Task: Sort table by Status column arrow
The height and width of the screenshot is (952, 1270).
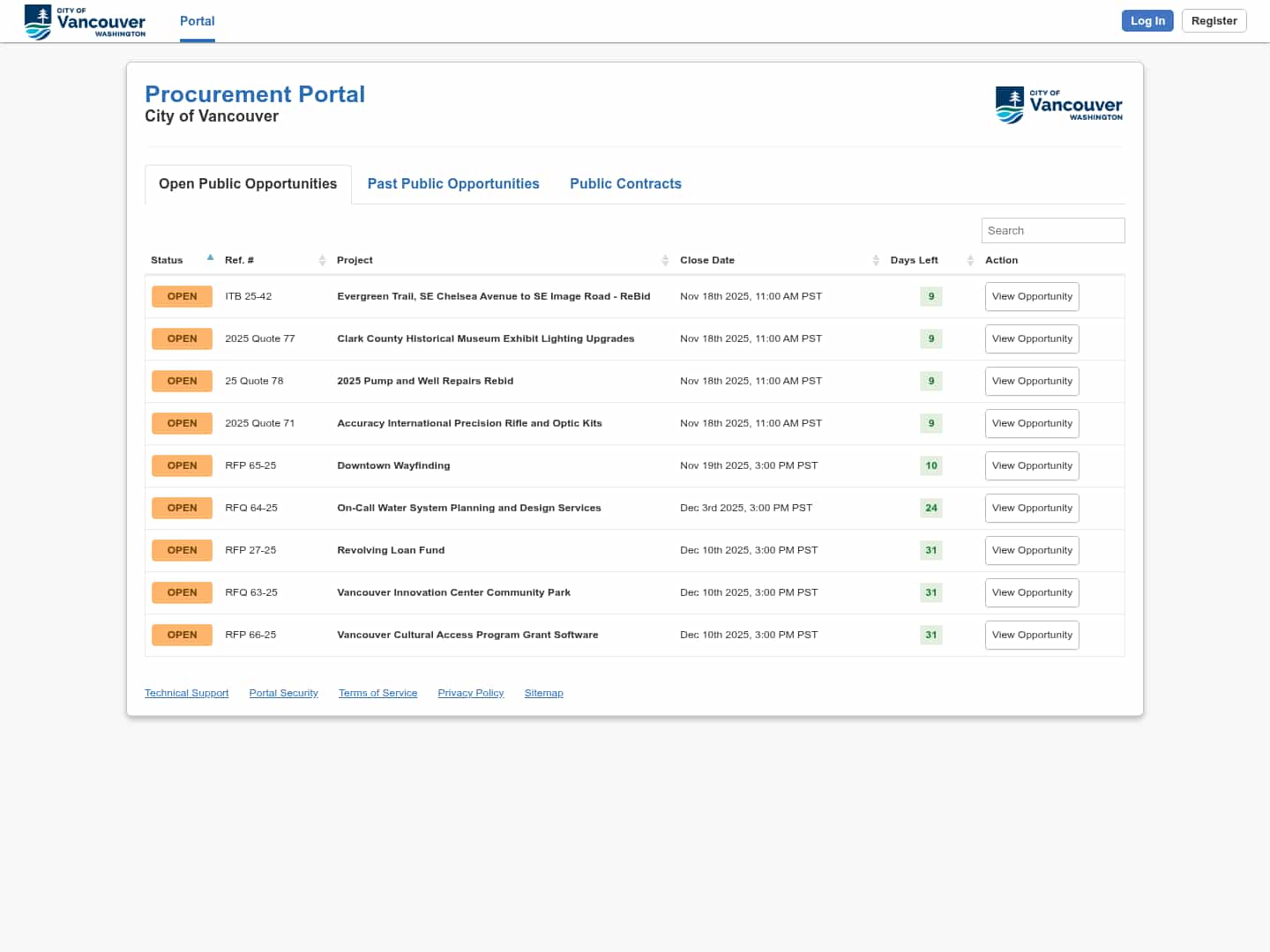Action: [210, 258]
